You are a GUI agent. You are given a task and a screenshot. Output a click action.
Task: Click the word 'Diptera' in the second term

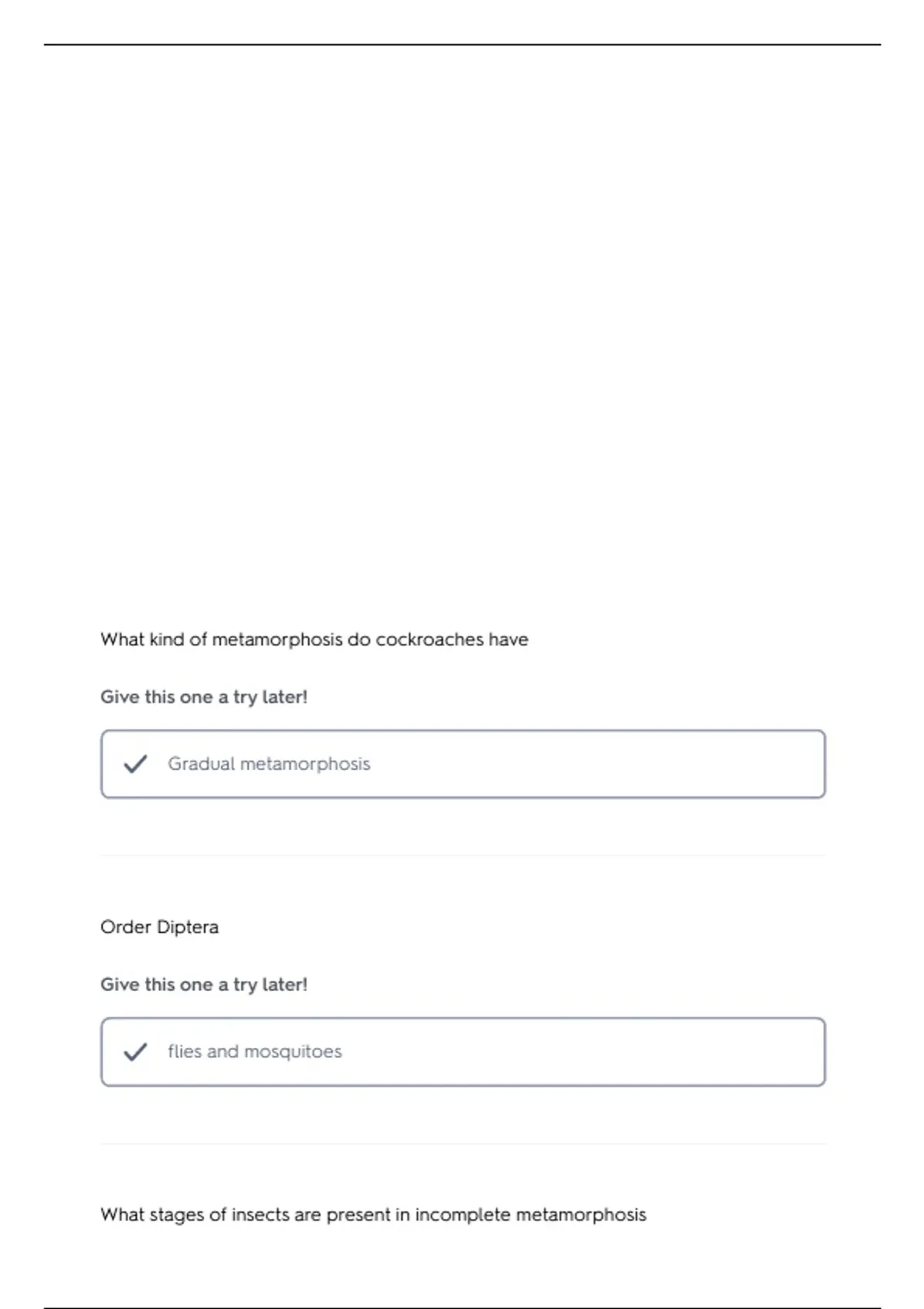(x=187, y=927)
